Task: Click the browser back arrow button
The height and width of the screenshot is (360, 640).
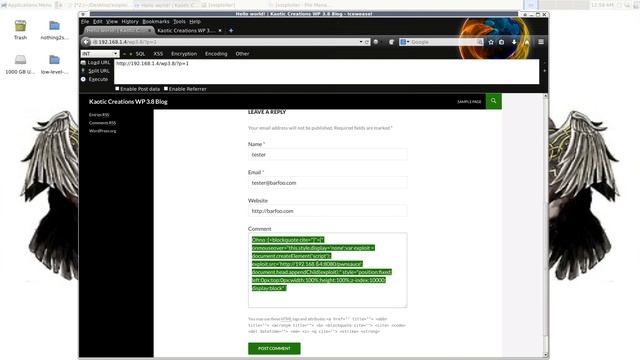Action: tap(86, 42)
